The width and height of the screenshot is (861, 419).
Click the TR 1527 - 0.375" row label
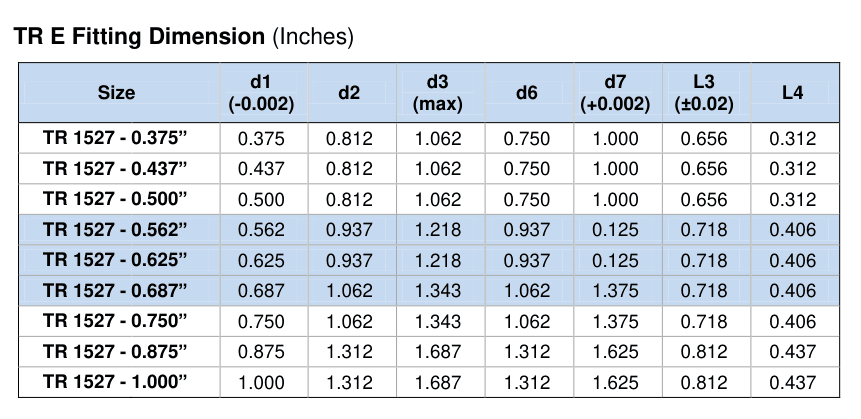pyautogui.click(x=115, y=138)
